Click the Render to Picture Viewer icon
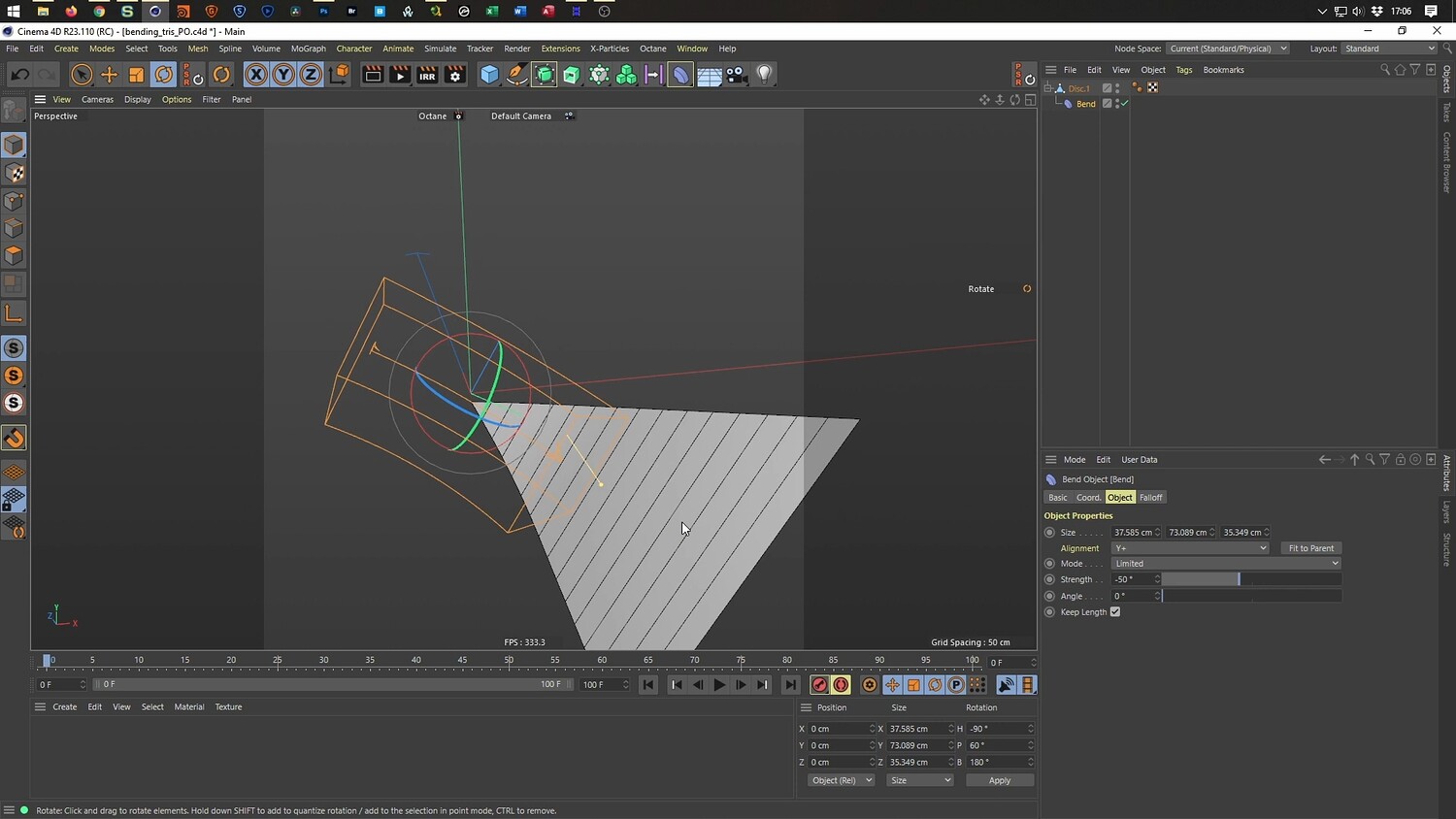Image resolution: width=1456 pixels, height=819 pixels. tap(400, 75)
